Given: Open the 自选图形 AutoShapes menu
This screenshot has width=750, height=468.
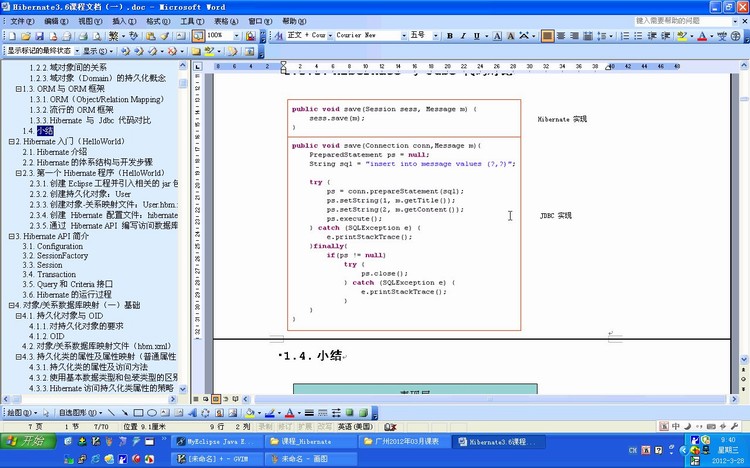Looking at the screenshot, I should click(80, 412).
